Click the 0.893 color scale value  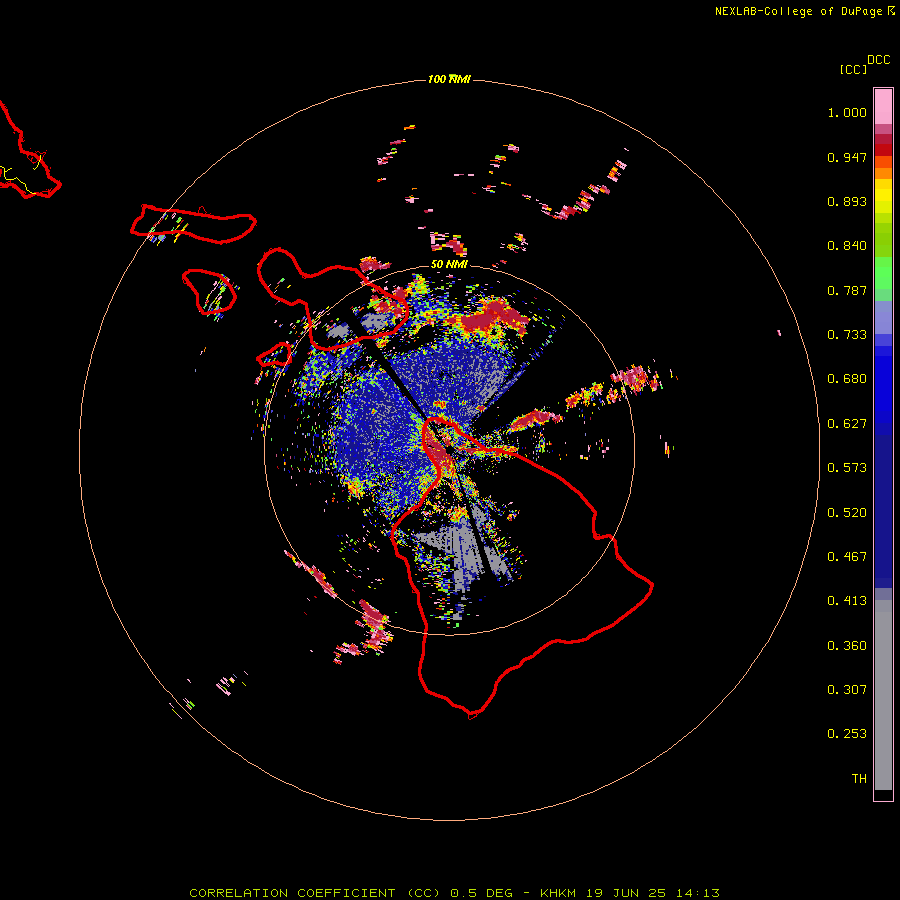click(847, 201)
